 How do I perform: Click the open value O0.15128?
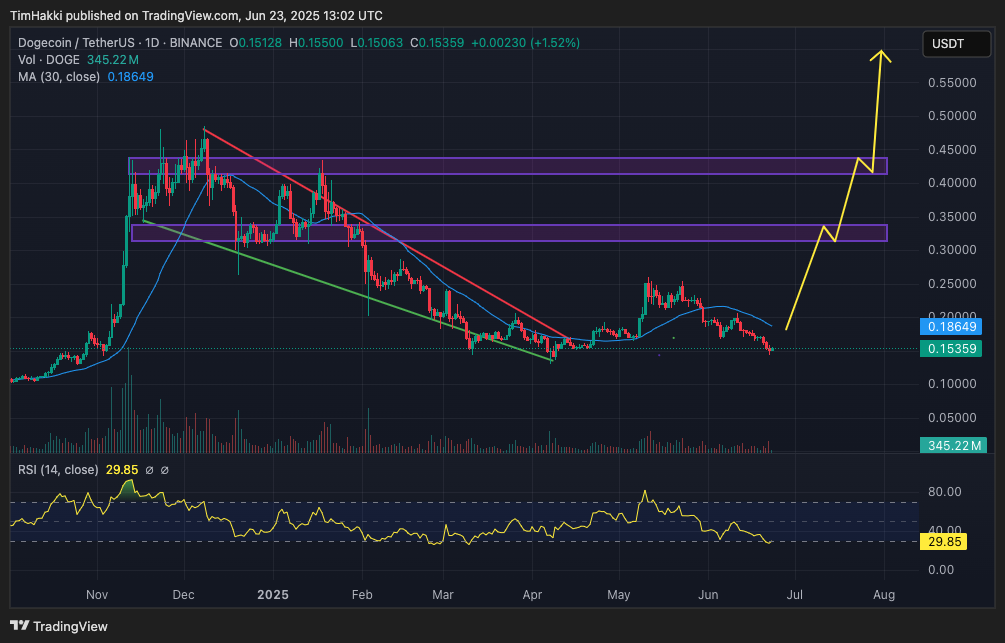[256, 43]
